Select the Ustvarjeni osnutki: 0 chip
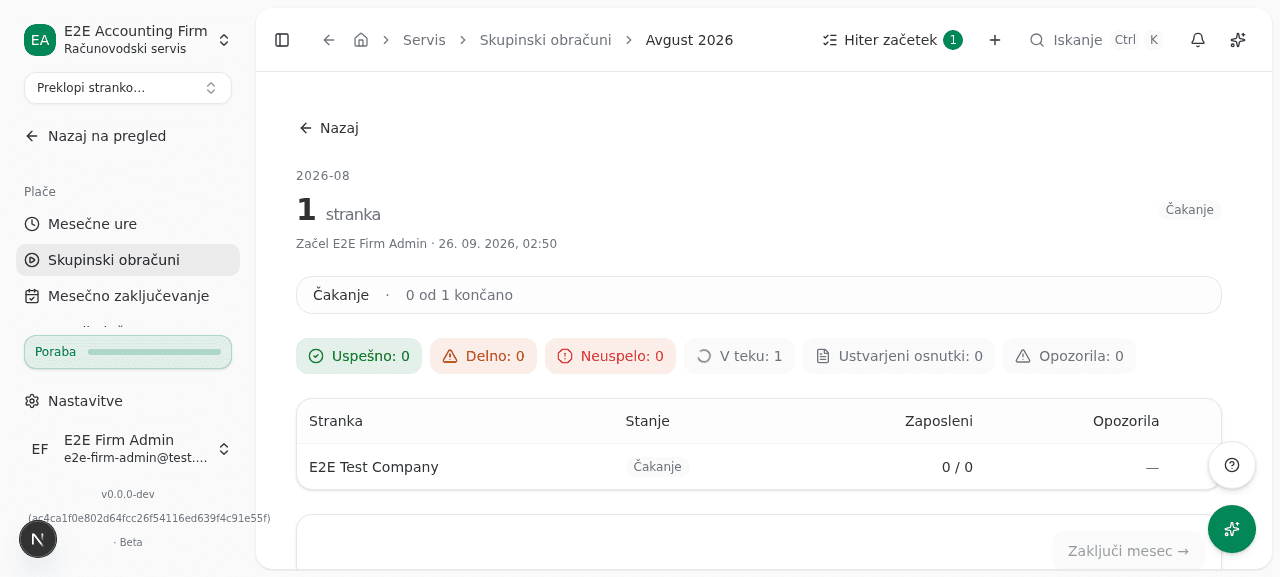 pyautogui.click(x=899, y=356)
